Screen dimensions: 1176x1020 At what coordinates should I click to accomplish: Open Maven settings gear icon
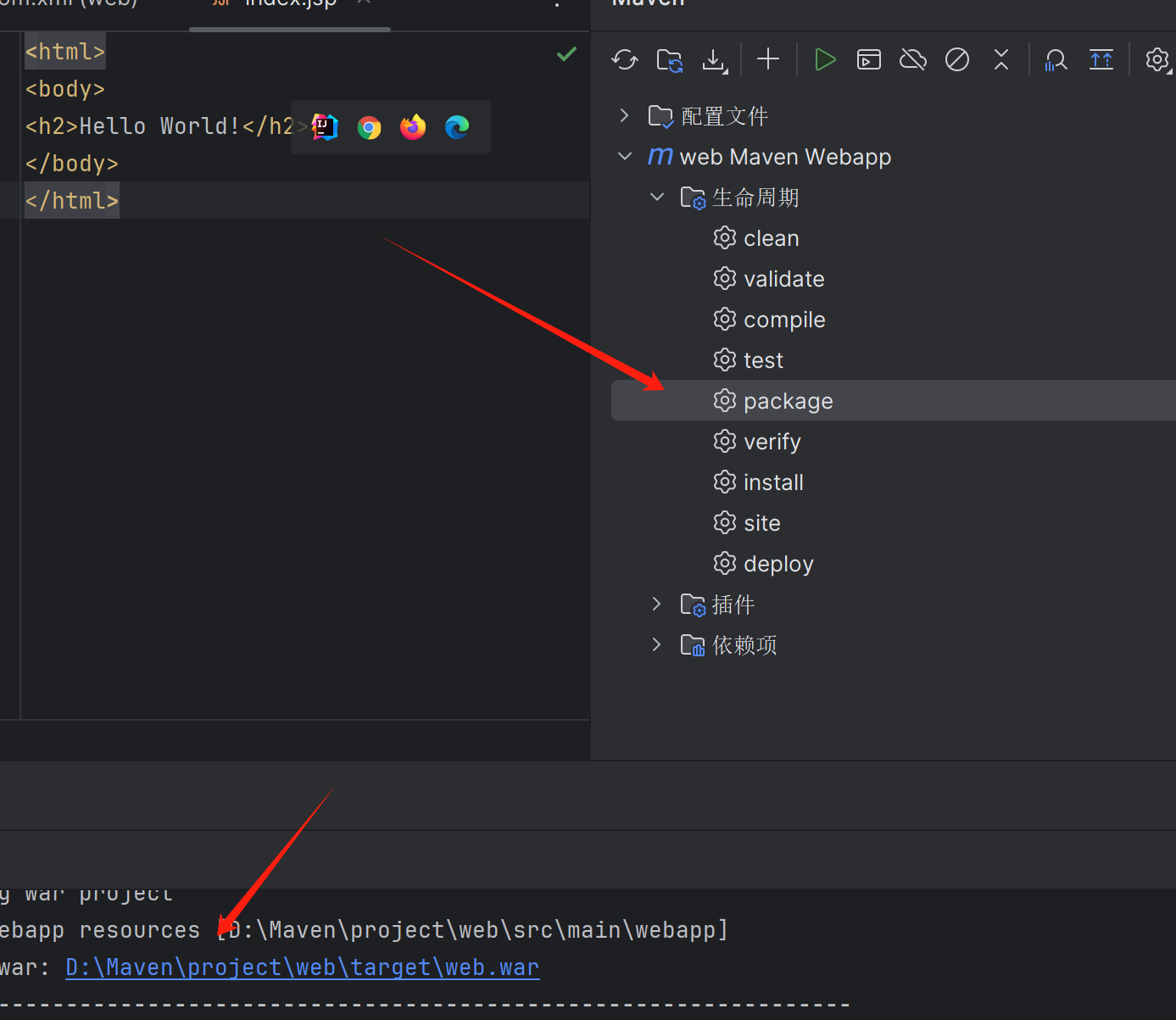click(1156, 59)
